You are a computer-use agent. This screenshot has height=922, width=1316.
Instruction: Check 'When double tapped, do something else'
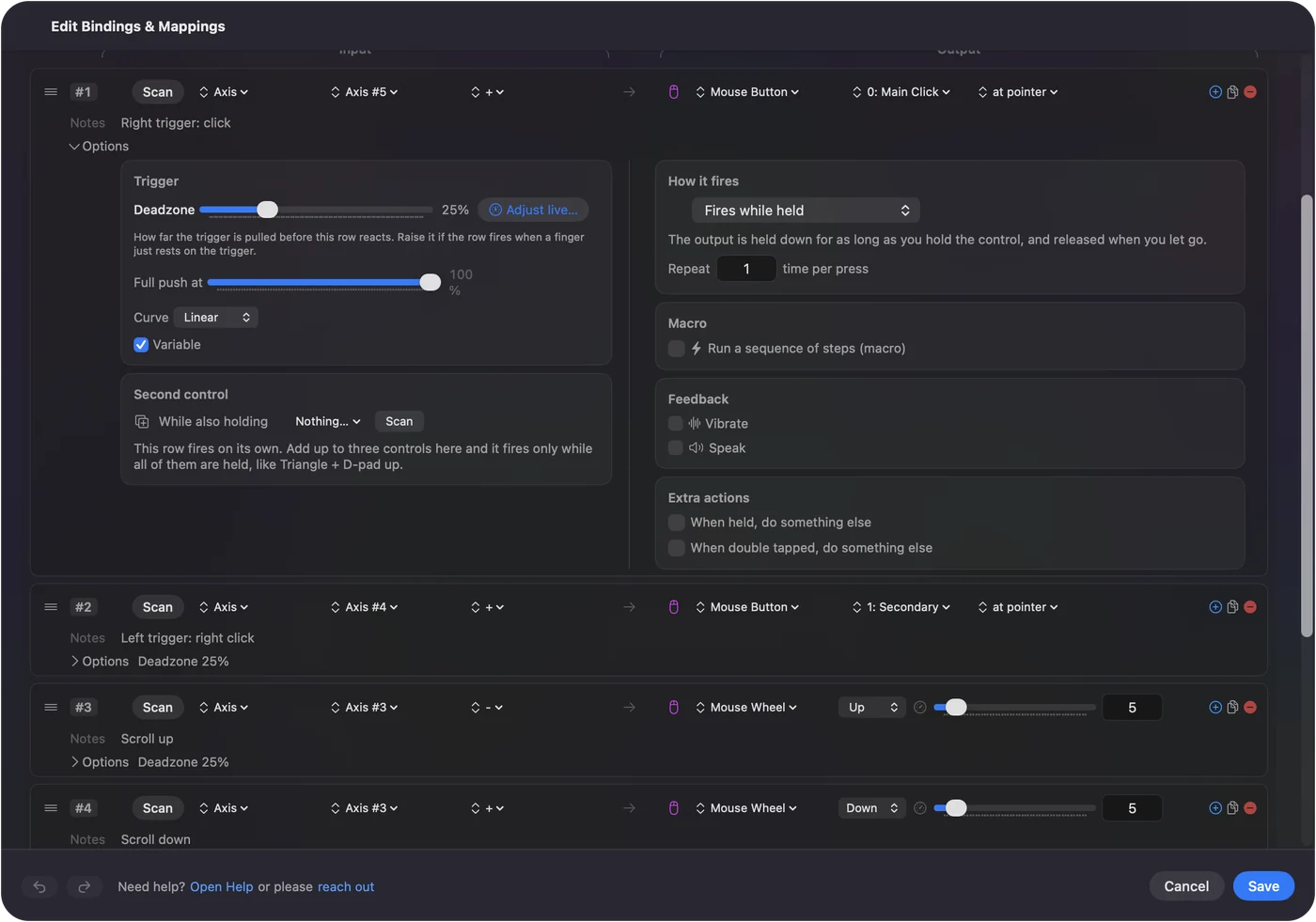click(x=676, y=548)
